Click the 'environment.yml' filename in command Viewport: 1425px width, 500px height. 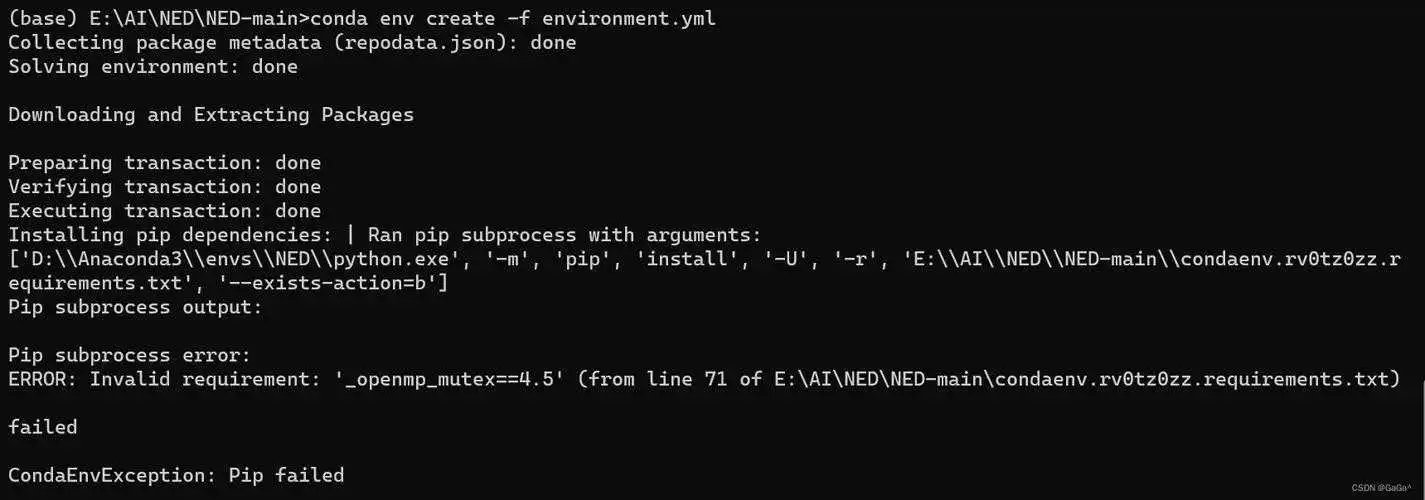point(629,19)
